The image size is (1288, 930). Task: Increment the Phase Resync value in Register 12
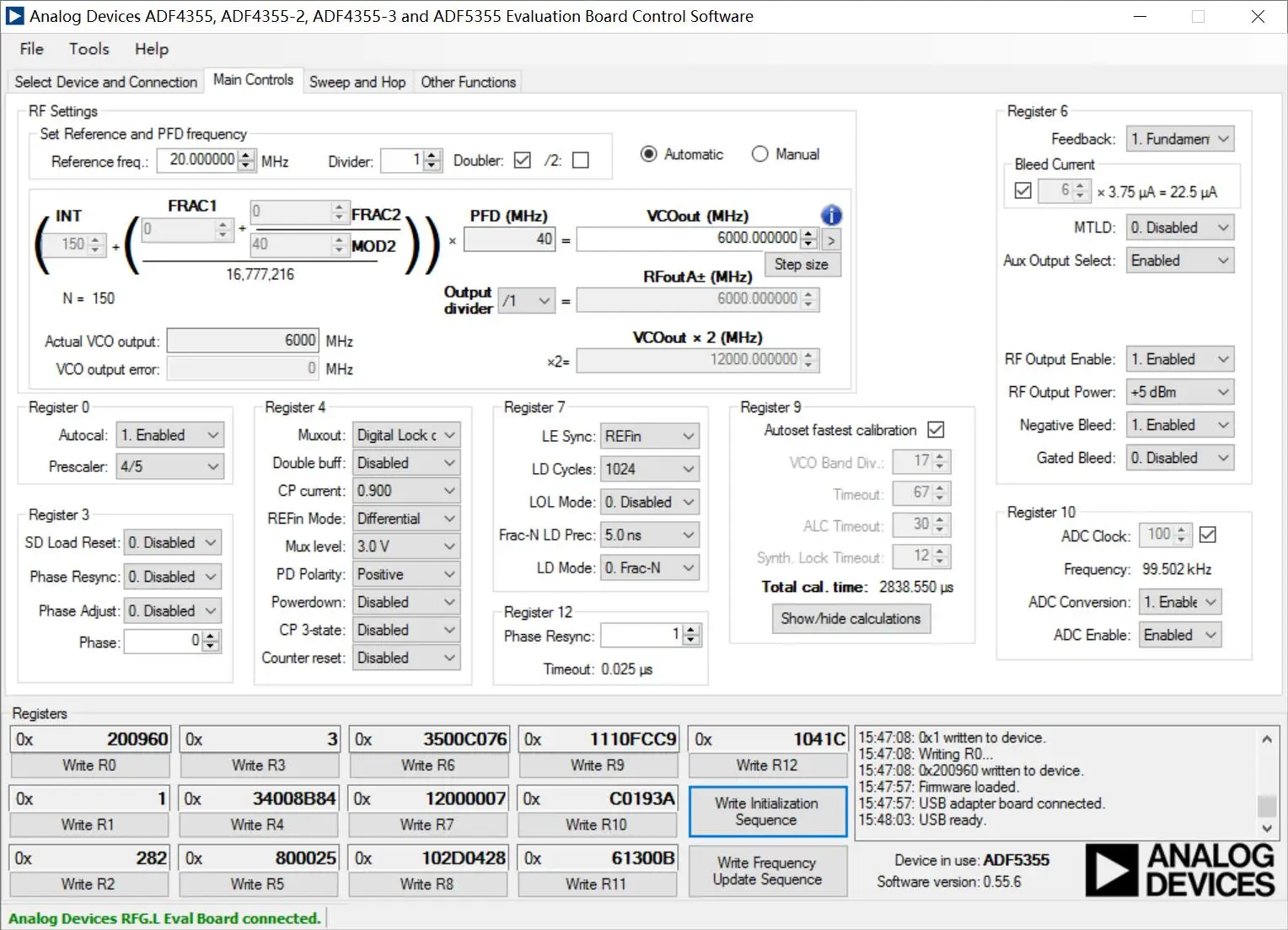[x=691, y=631]
